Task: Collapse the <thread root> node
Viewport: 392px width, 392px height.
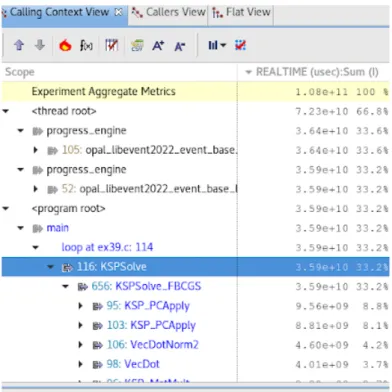Action: [x=6, y=111]
